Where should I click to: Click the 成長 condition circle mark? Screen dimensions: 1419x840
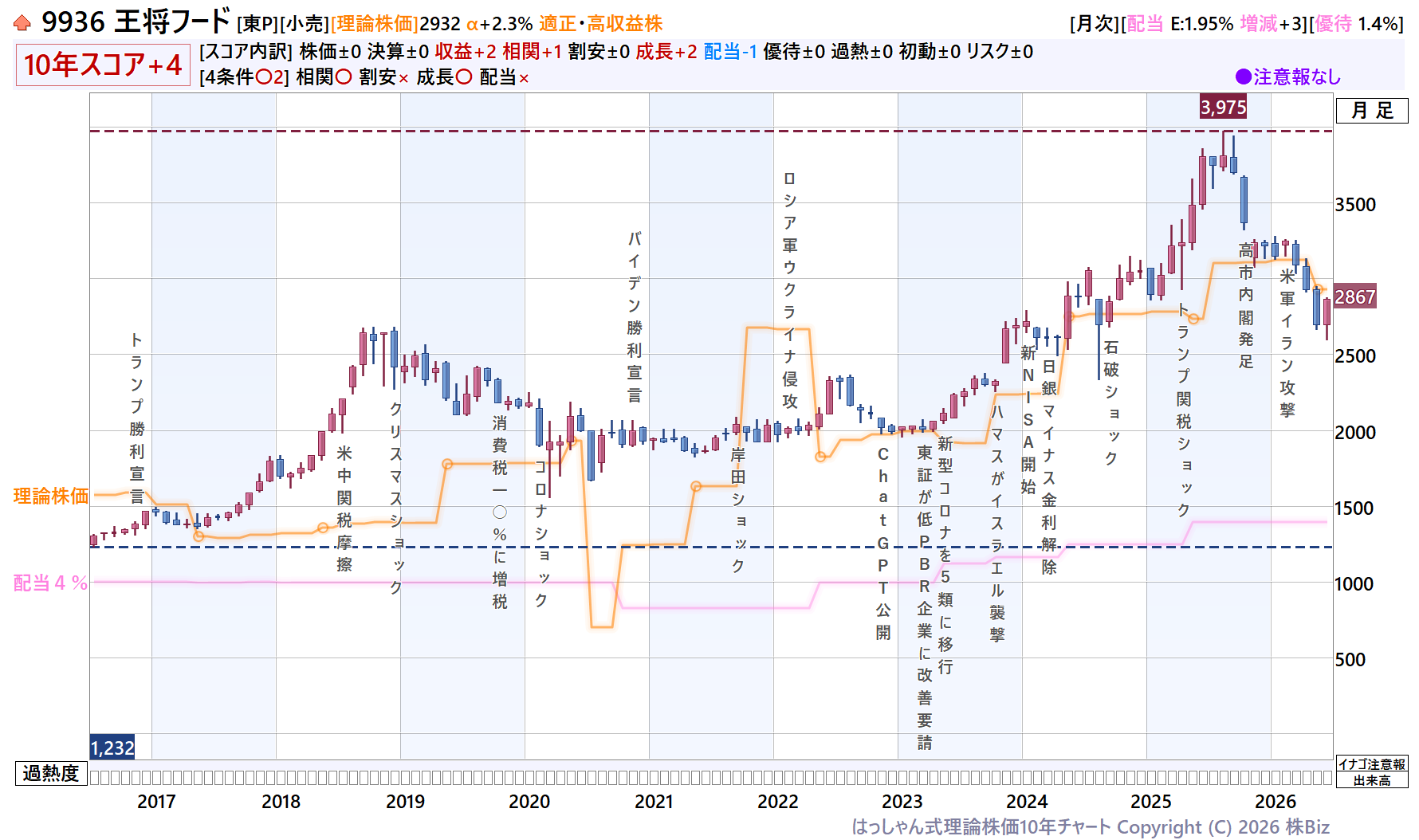point(464,77)
